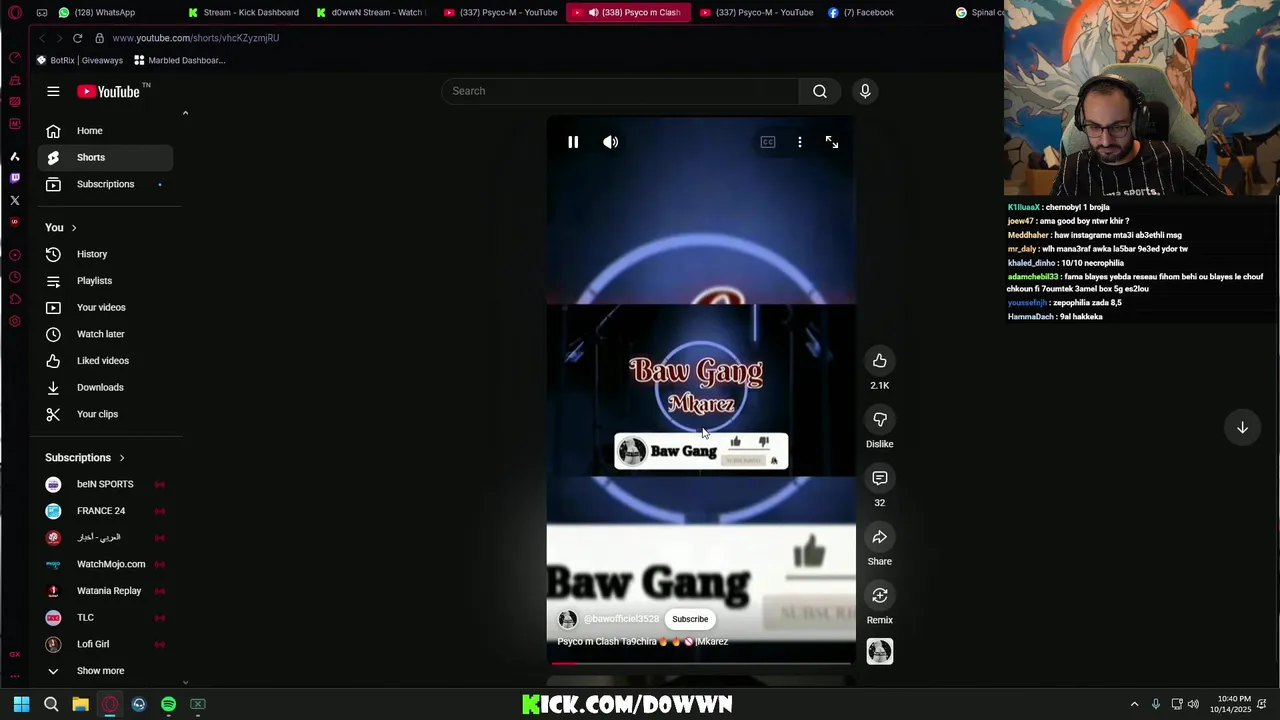Enter fullscreen for the short
This screenshot has height=720, width=1280.
(x=832, y=142)
